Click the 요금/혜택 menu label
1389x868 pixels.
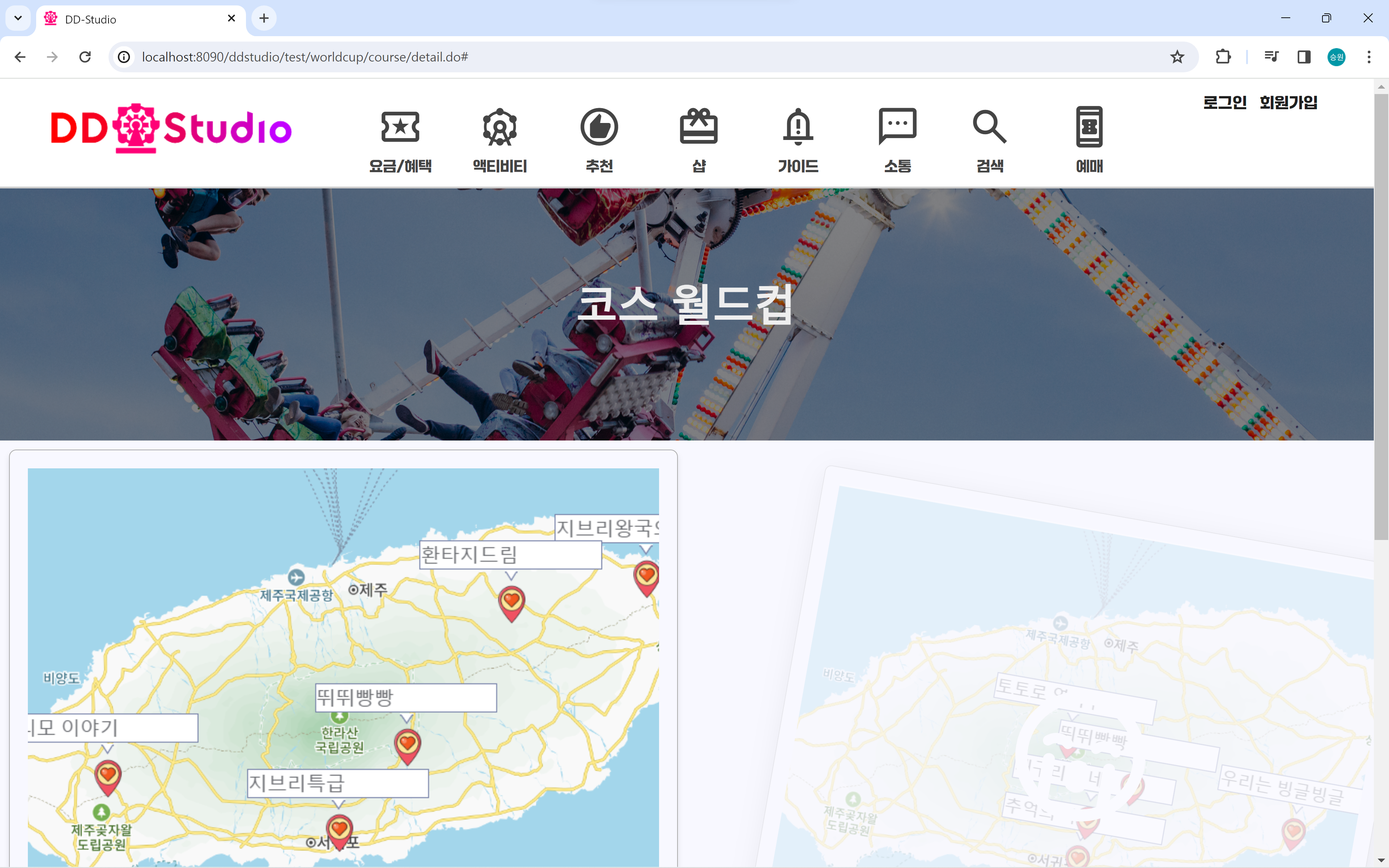point(400,166)
